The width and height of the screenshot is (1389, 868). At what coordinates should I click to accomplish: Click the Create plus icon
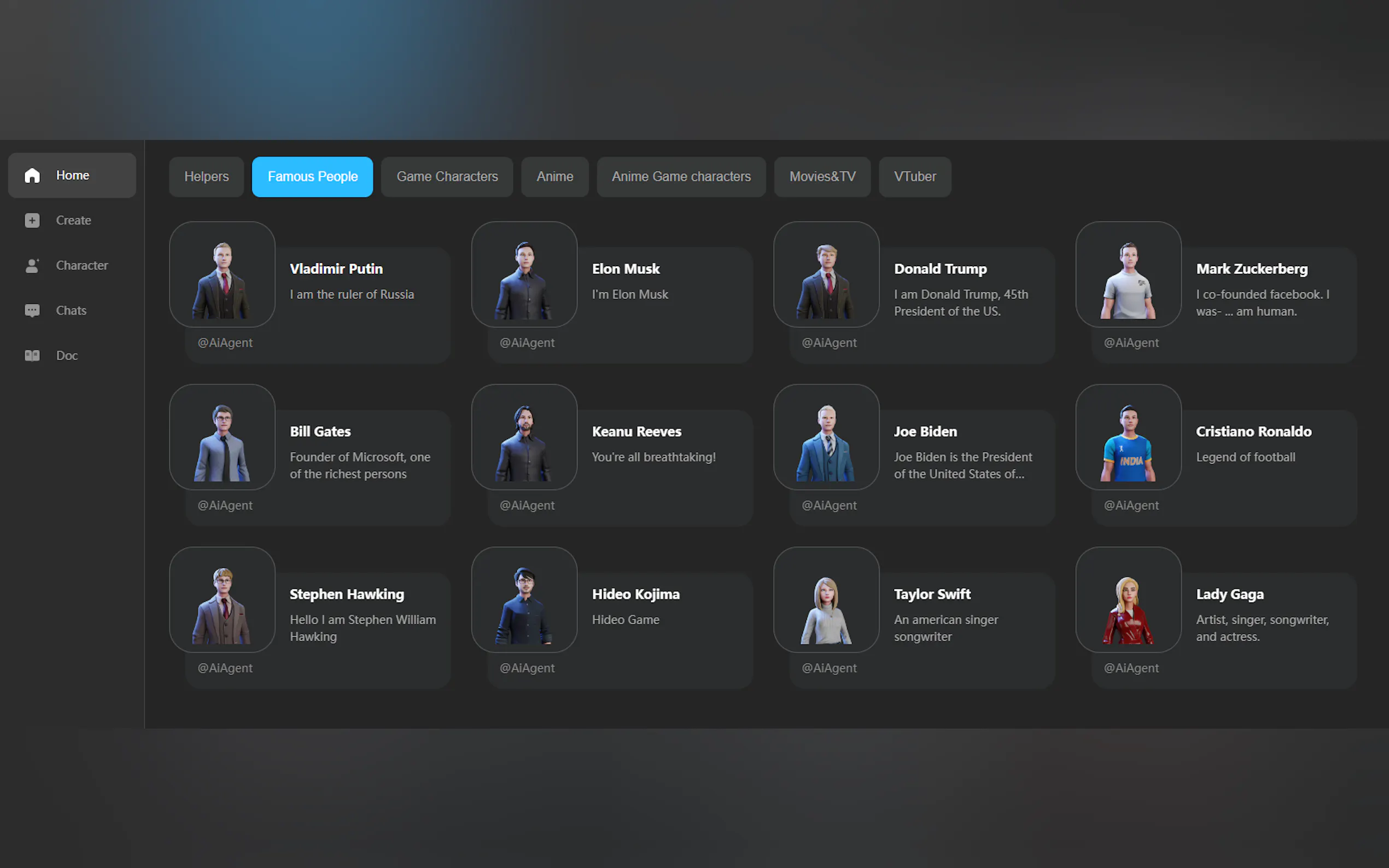coord(32,220)
